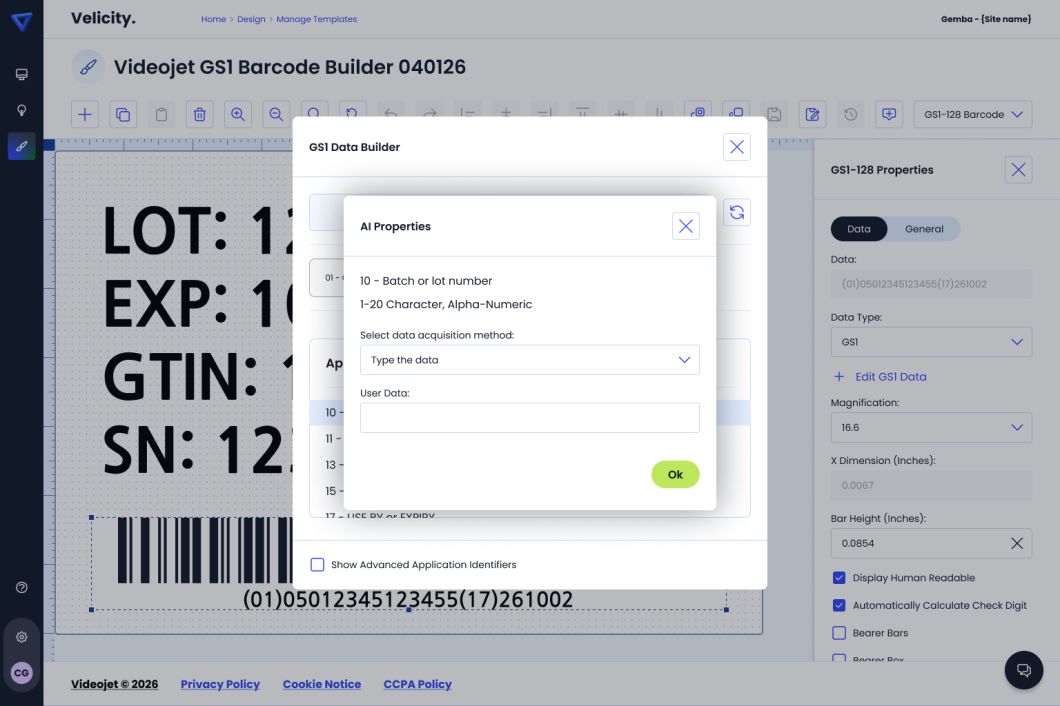1060x706 pixels.
Task: Open the Magnification dropdown
Action: point(930,427)
